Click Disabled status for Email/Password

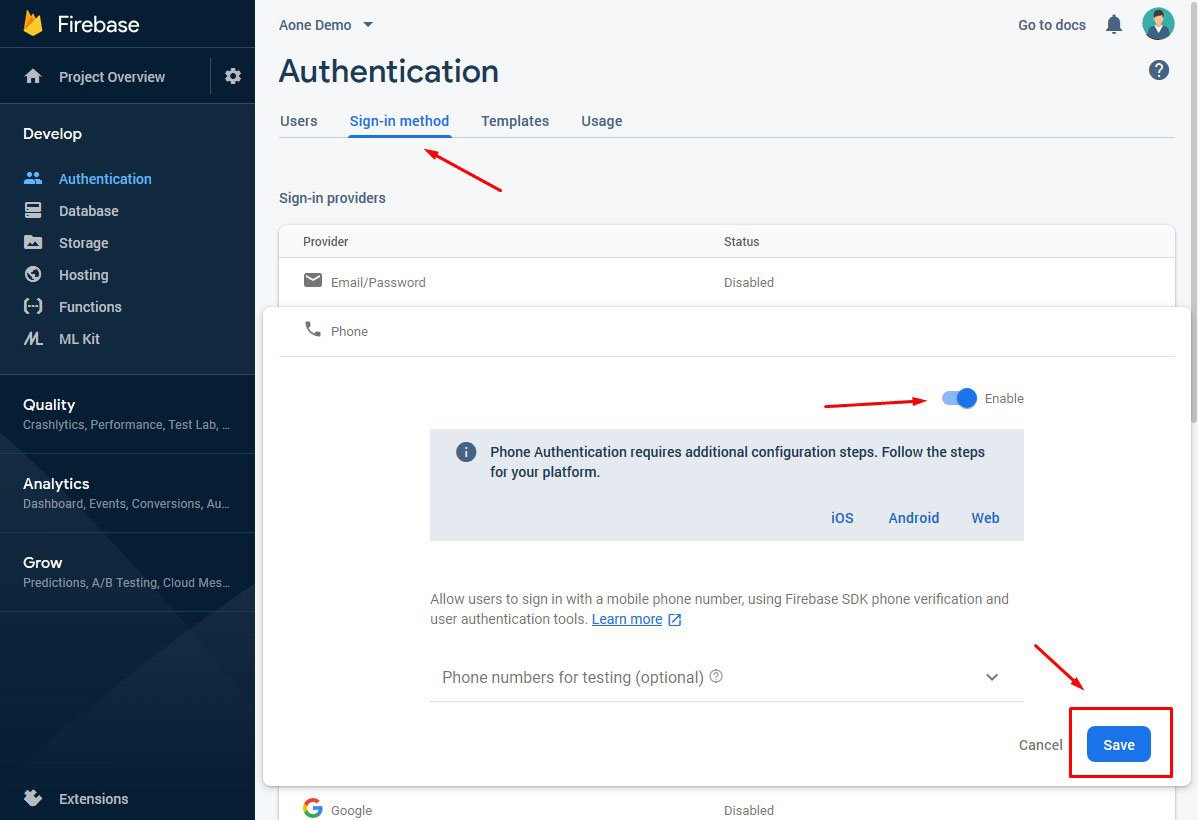[749, 283]
